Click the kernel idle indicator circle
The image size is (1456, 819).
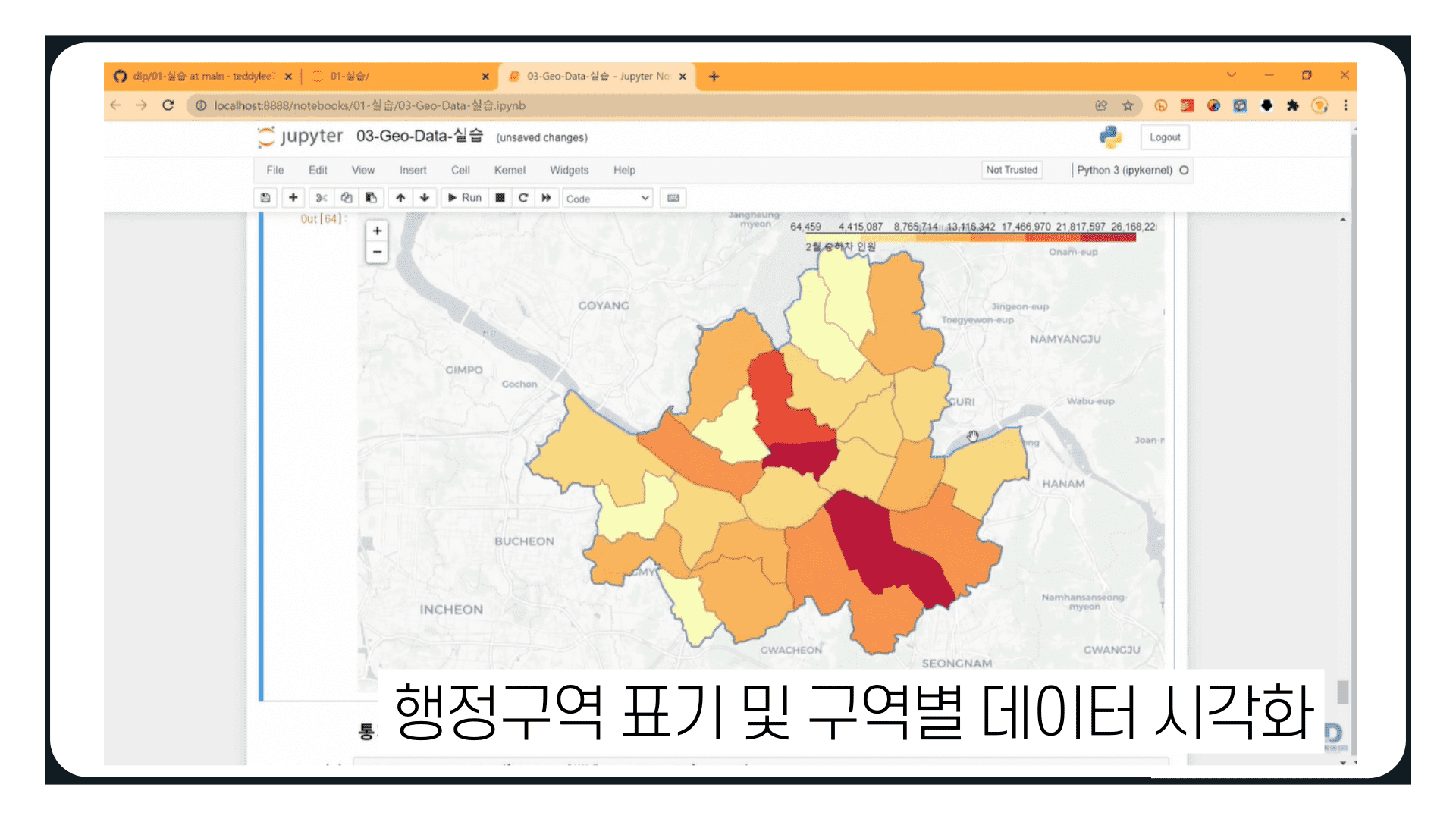pos(1184,170)
